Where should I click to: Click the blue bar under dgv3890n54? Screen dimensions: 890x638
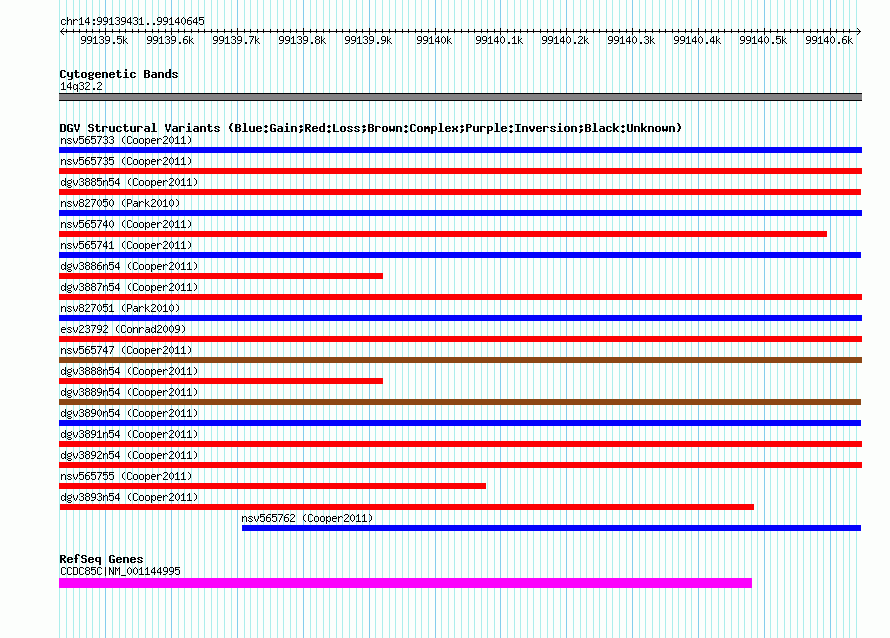(460, 423)
